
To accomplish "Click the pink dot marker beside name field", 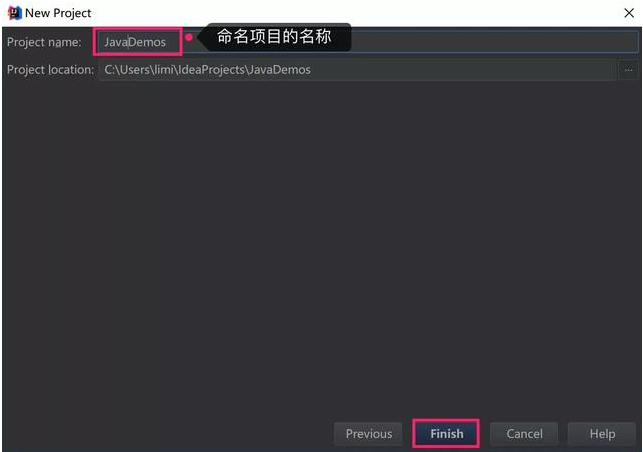I will click(188, 38).
